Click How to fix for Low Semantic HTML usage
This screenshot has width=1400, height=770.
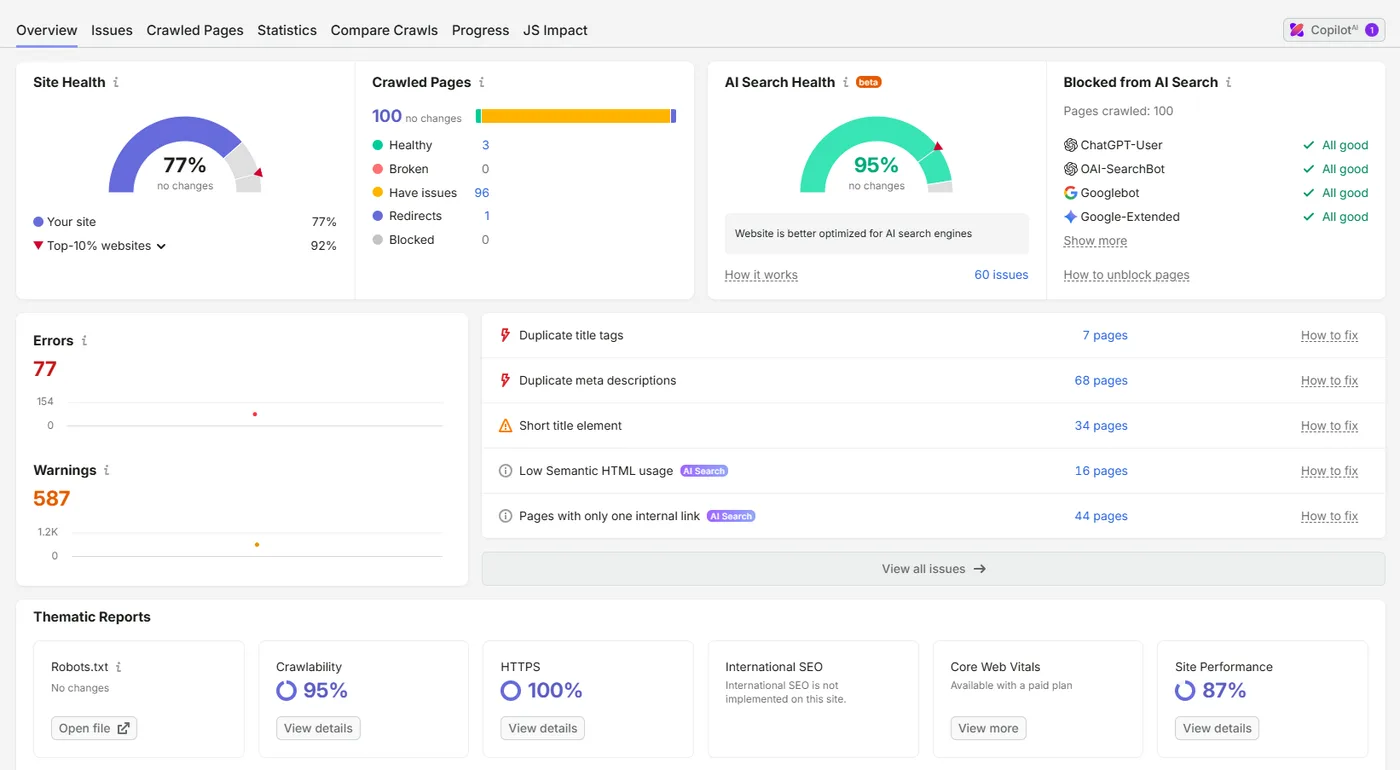point(1329,471)
